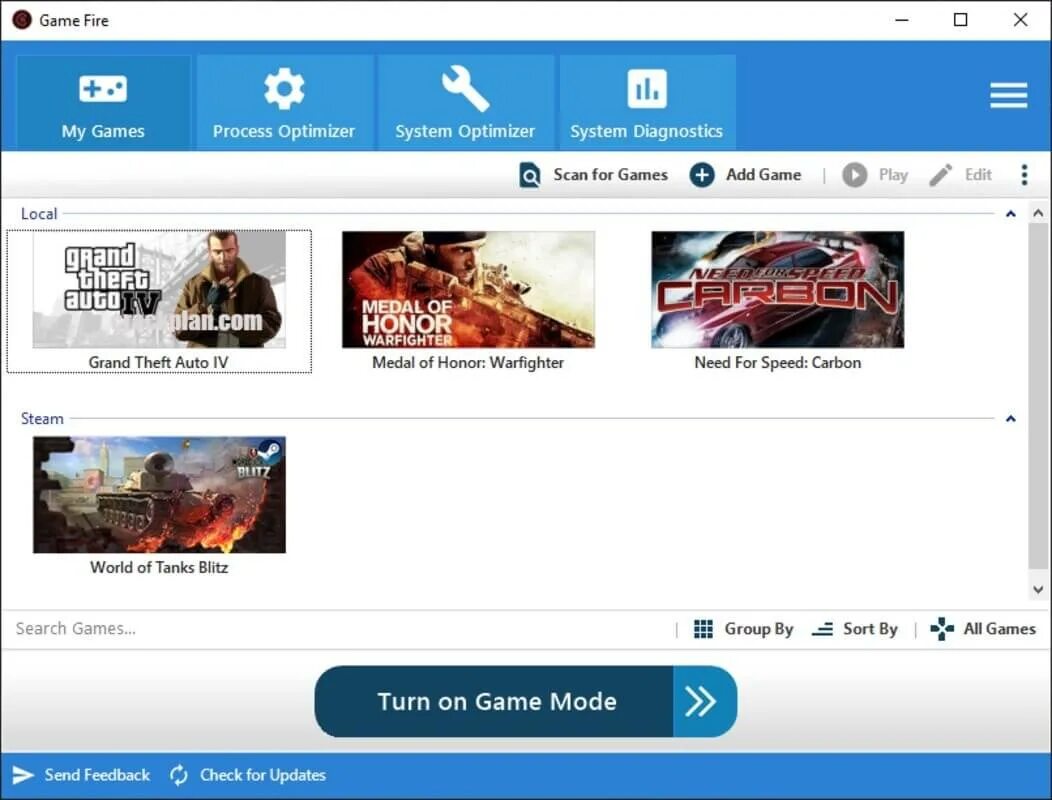Click the Add Game plus icon
Screen dimensions: 1052x800
pos(702,175)
